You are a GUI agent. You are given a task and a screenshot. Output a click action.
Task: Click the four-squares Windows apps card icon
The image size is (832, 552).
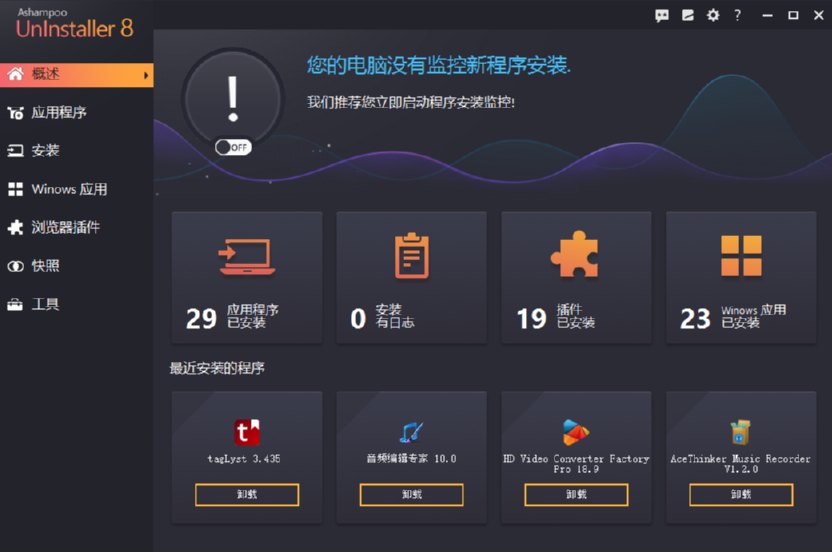point(741,256)
